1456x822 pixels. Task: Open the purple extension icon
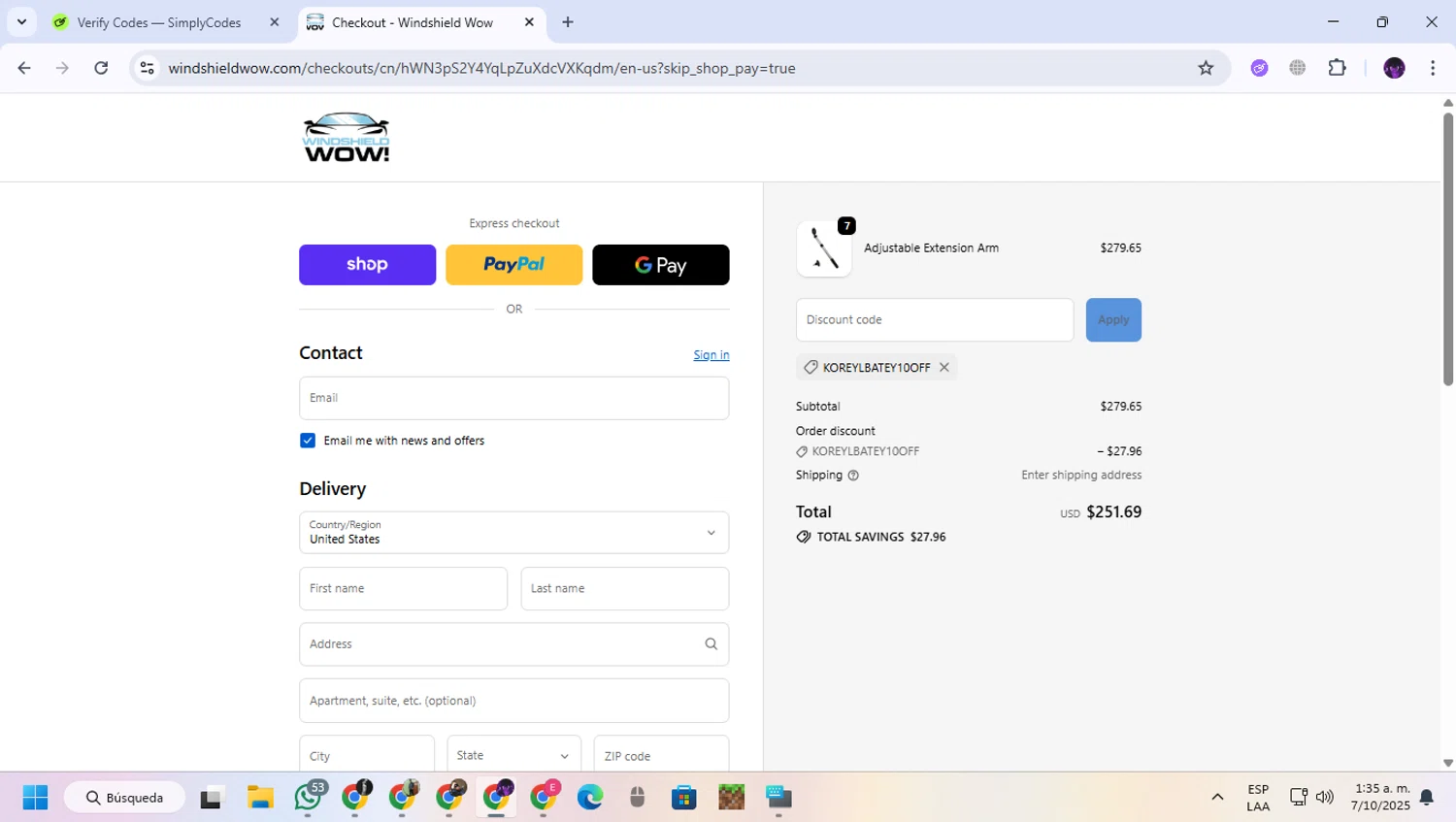click(x=1259, y=68)
